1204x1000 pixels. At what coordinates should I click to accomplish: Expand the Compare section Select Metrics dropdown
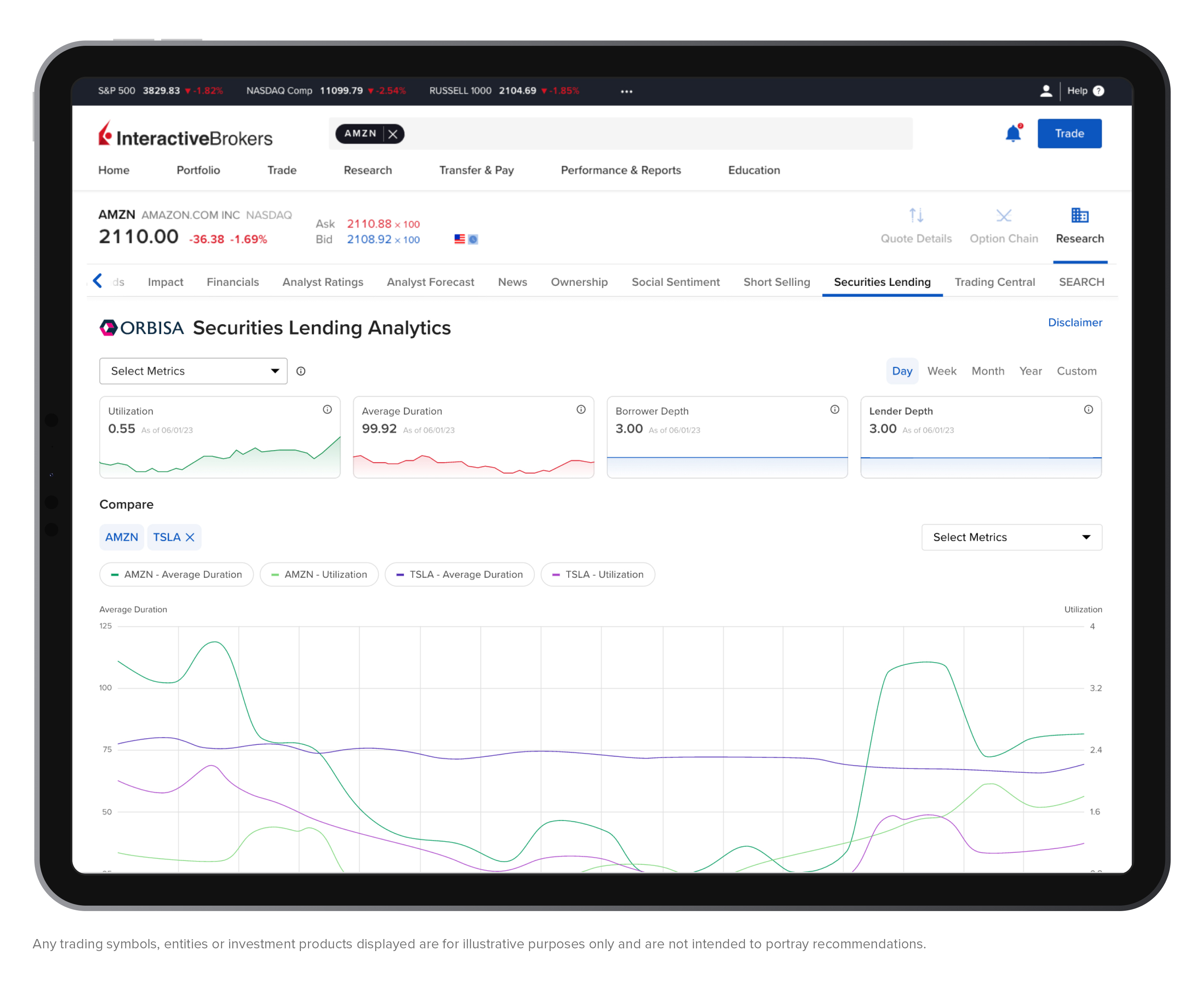click(1011, 537)
